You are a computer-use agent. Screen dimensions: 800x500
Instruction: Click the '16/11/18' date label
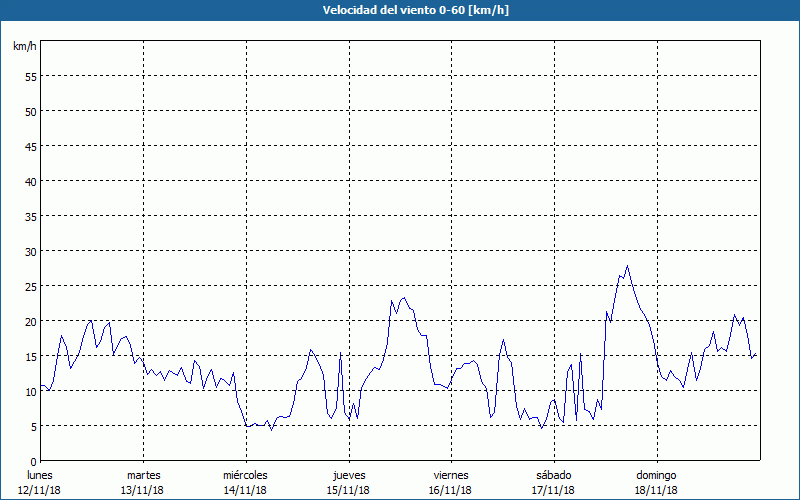(451, 490)
